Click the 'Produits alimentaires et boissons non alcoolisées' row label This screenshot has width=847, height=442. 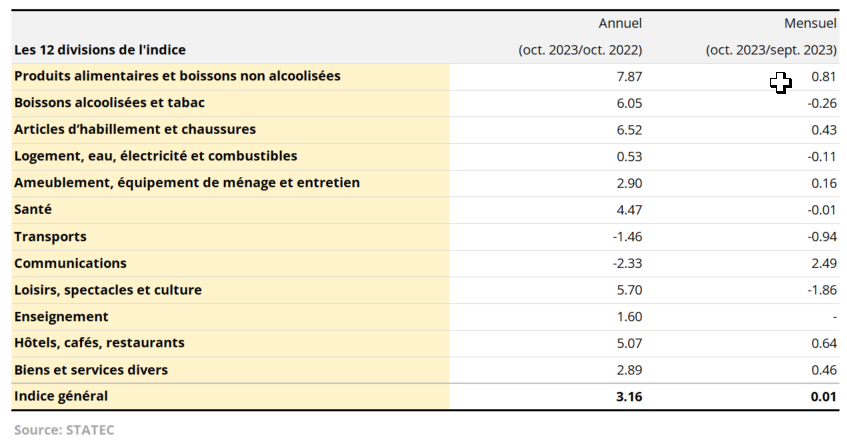[x=177, y=76]
